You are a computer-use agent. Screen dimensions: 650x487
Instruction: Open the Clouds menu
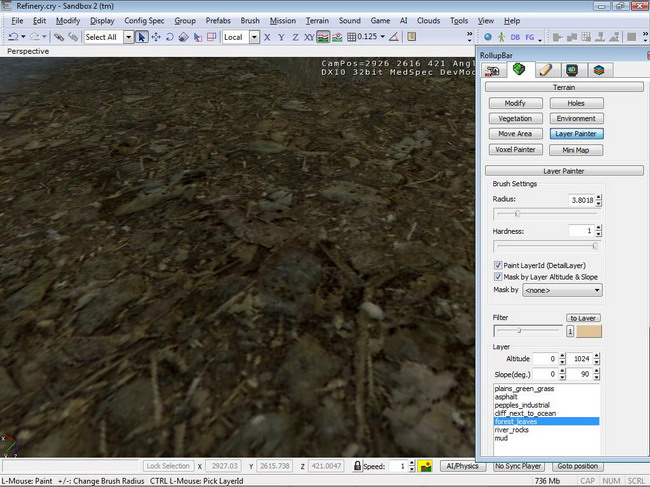coord(428,21)
